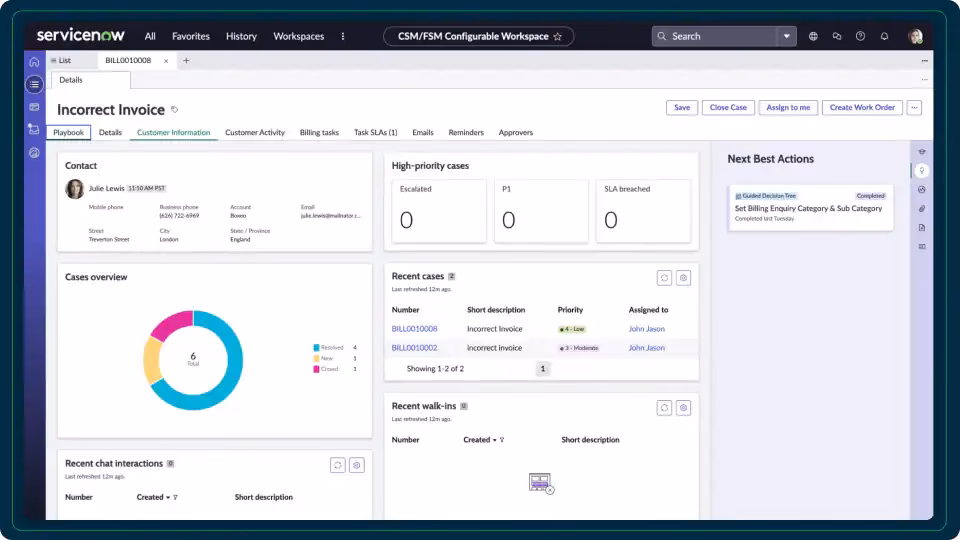
Task: Open the Guided Decision Tree action card
Action: [810, 208]
